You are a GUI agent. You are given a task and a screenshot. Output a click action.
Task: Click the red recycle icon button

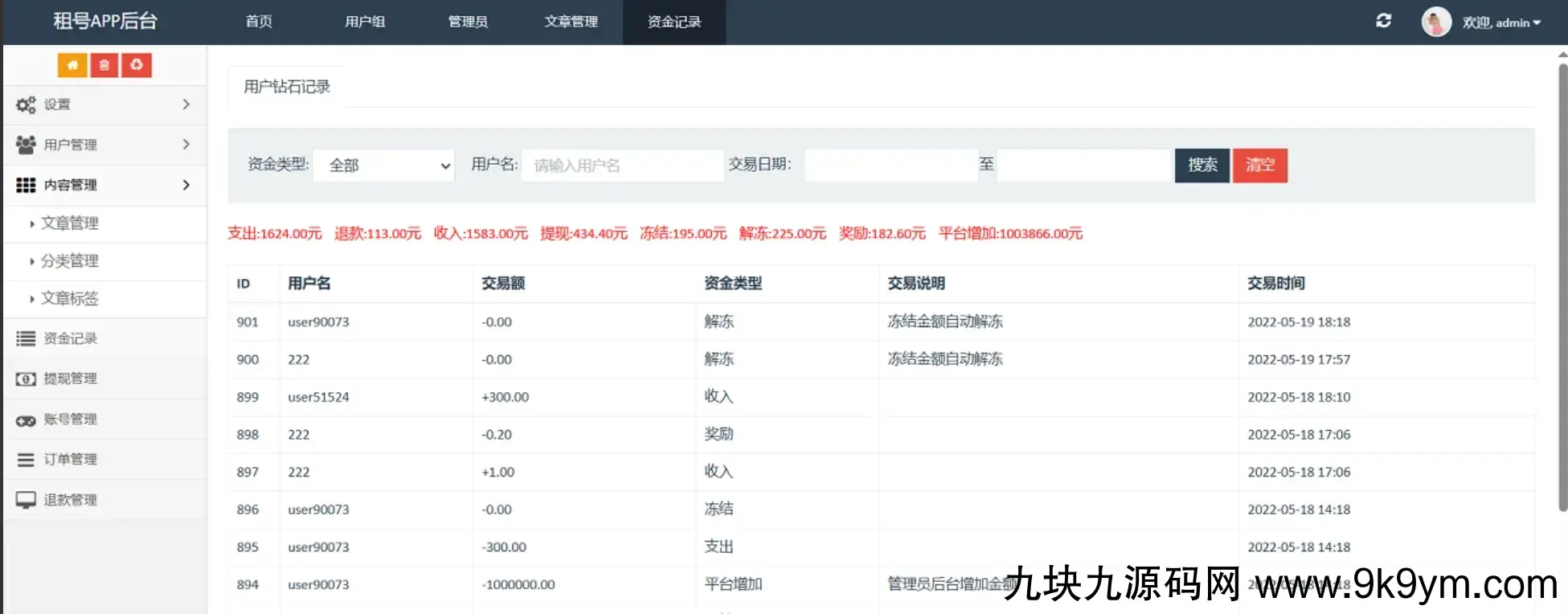point(137,65)
